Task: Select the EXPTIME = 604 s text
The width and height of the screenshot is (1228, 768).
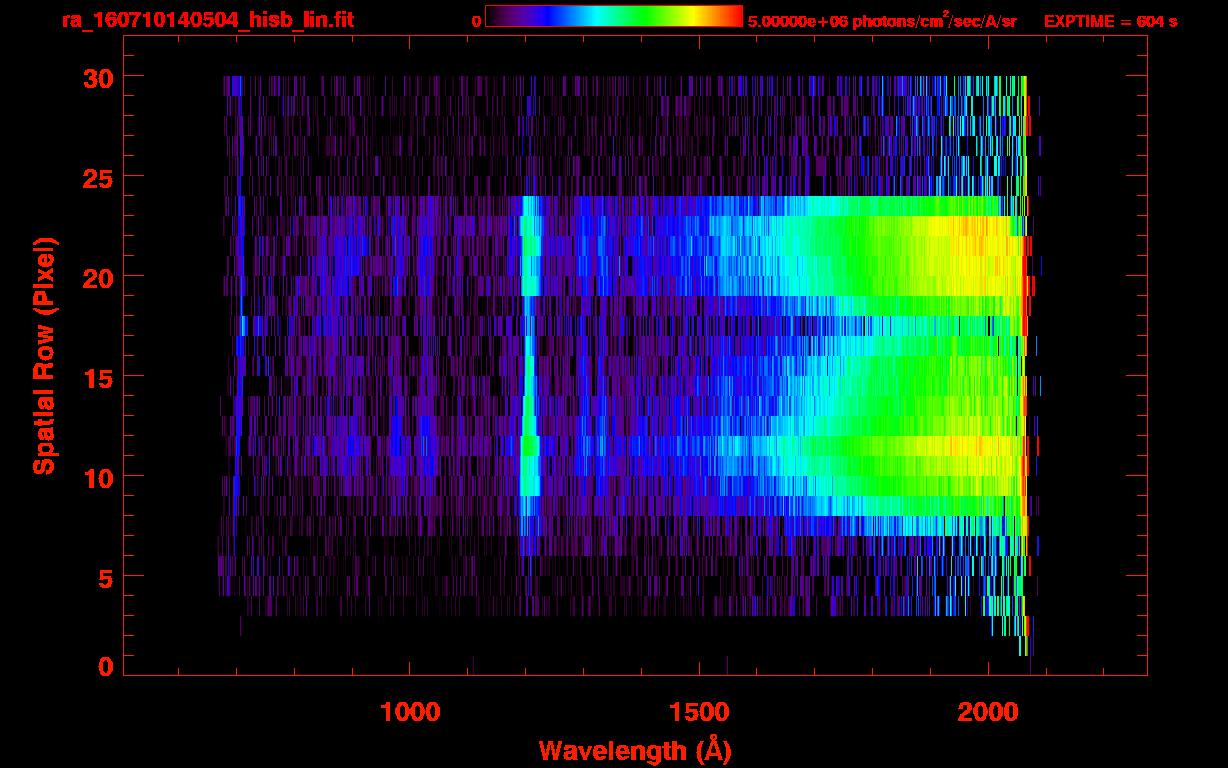Action: click(x=1110, y=21)
